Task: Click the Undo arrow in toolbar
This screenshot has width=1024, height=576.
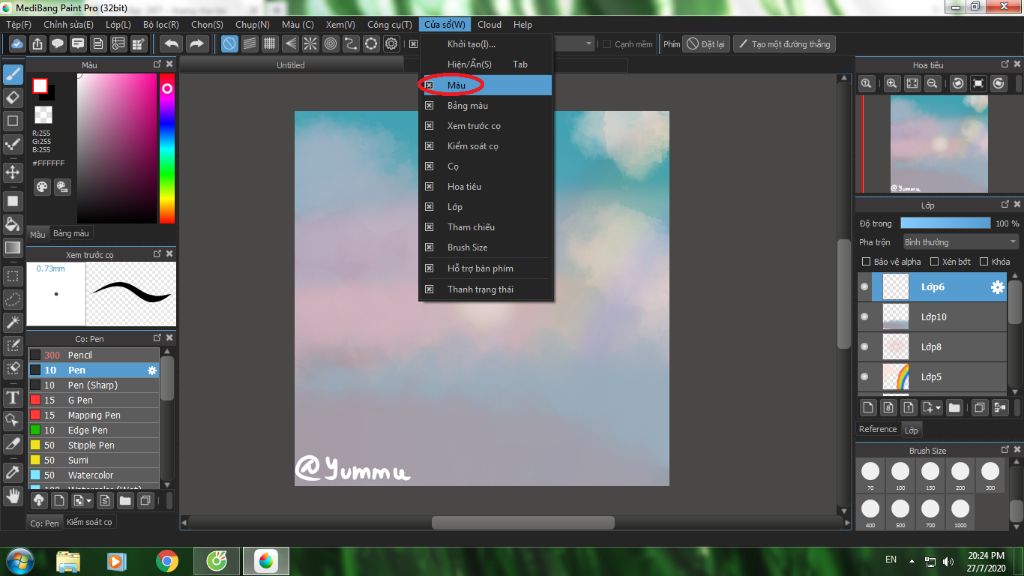Action: [172, 44]
